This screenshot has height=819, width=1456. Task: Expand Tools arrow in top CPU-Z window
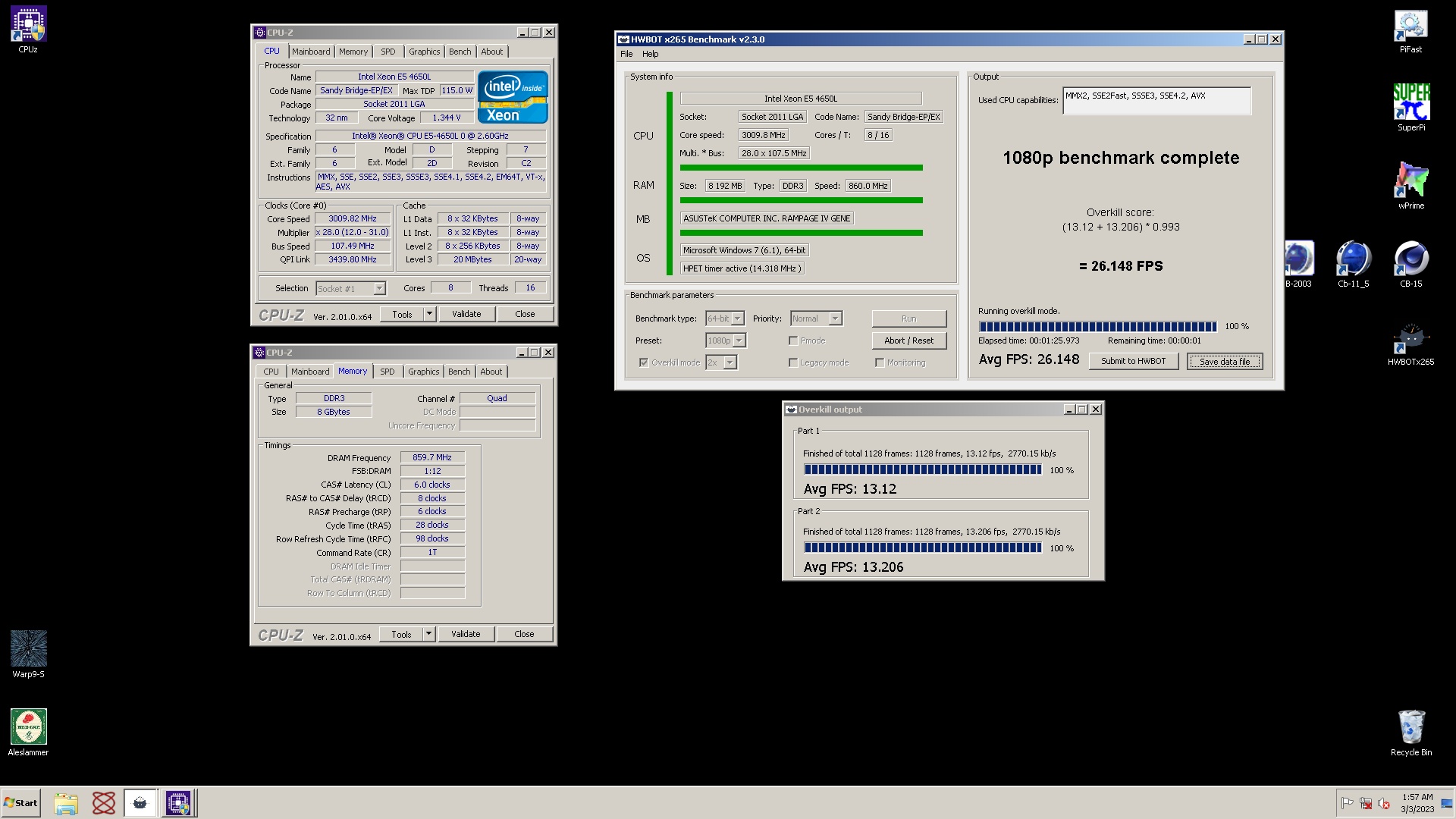pyautogui.click(x=429, y=314)
